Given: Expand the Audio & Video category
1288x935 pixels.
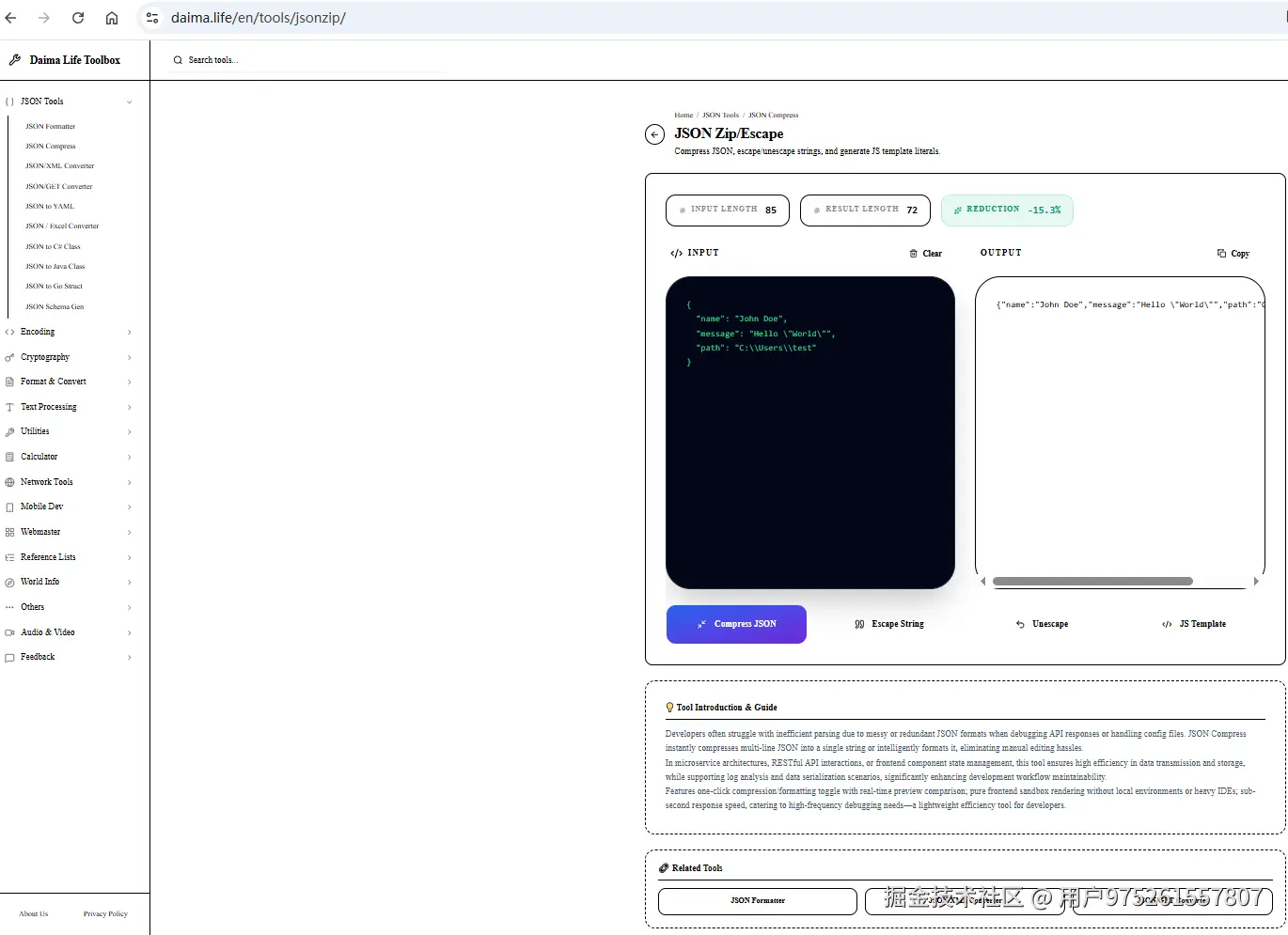Looking at the screenshot, I should [69, 632].
